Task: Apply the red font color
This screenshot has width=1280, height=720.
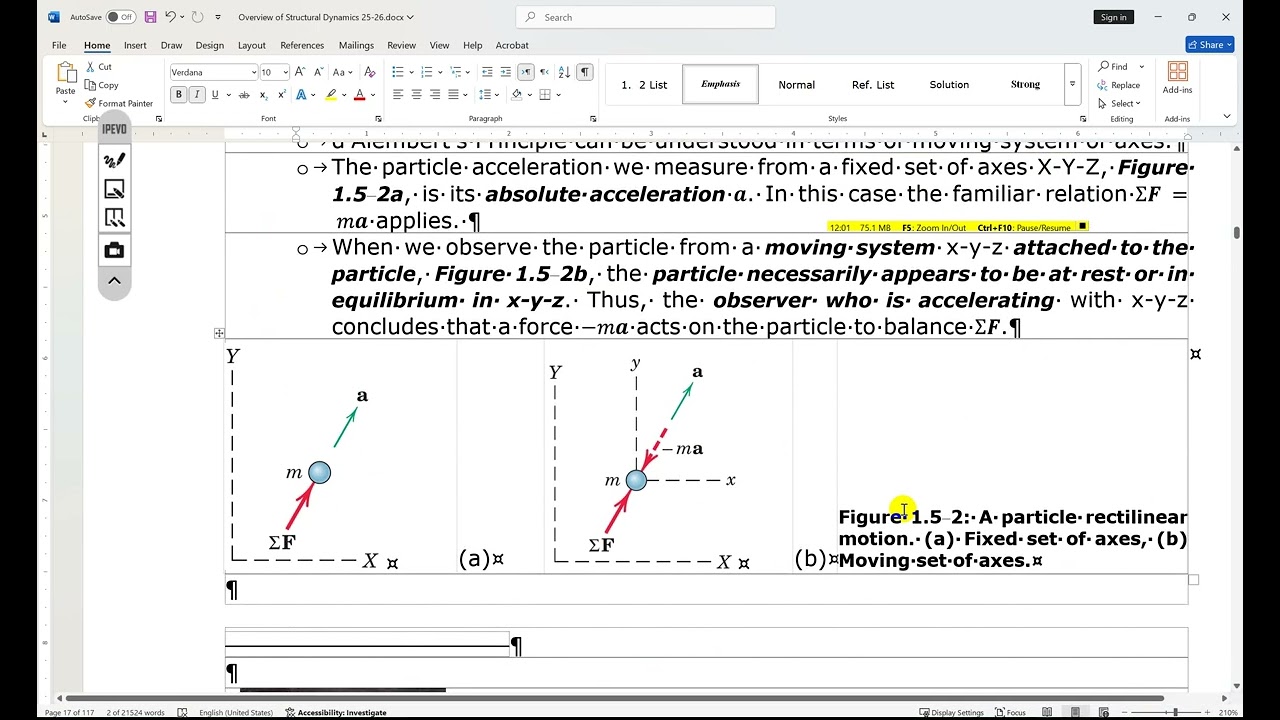Action: (x=359, y=95)
